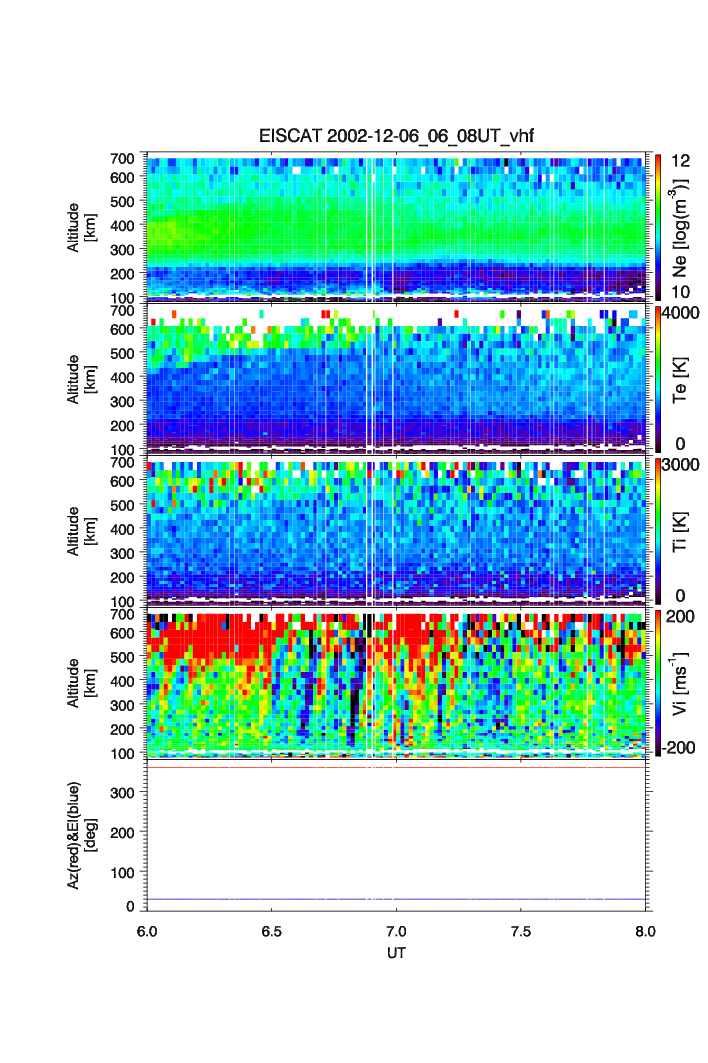The width and height of the screenshot is (708, 1063).
Task: Click the 6.0 tick label on UT axis
Action: (147, 931)
